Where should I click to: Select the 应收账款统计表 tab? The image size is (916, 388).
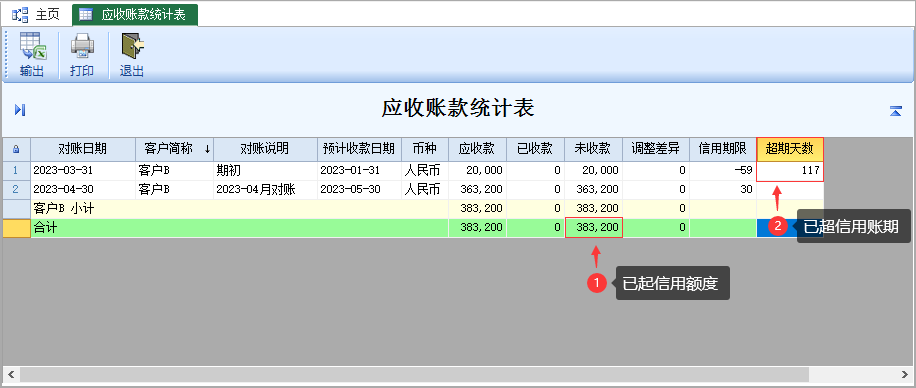[135, 15]
